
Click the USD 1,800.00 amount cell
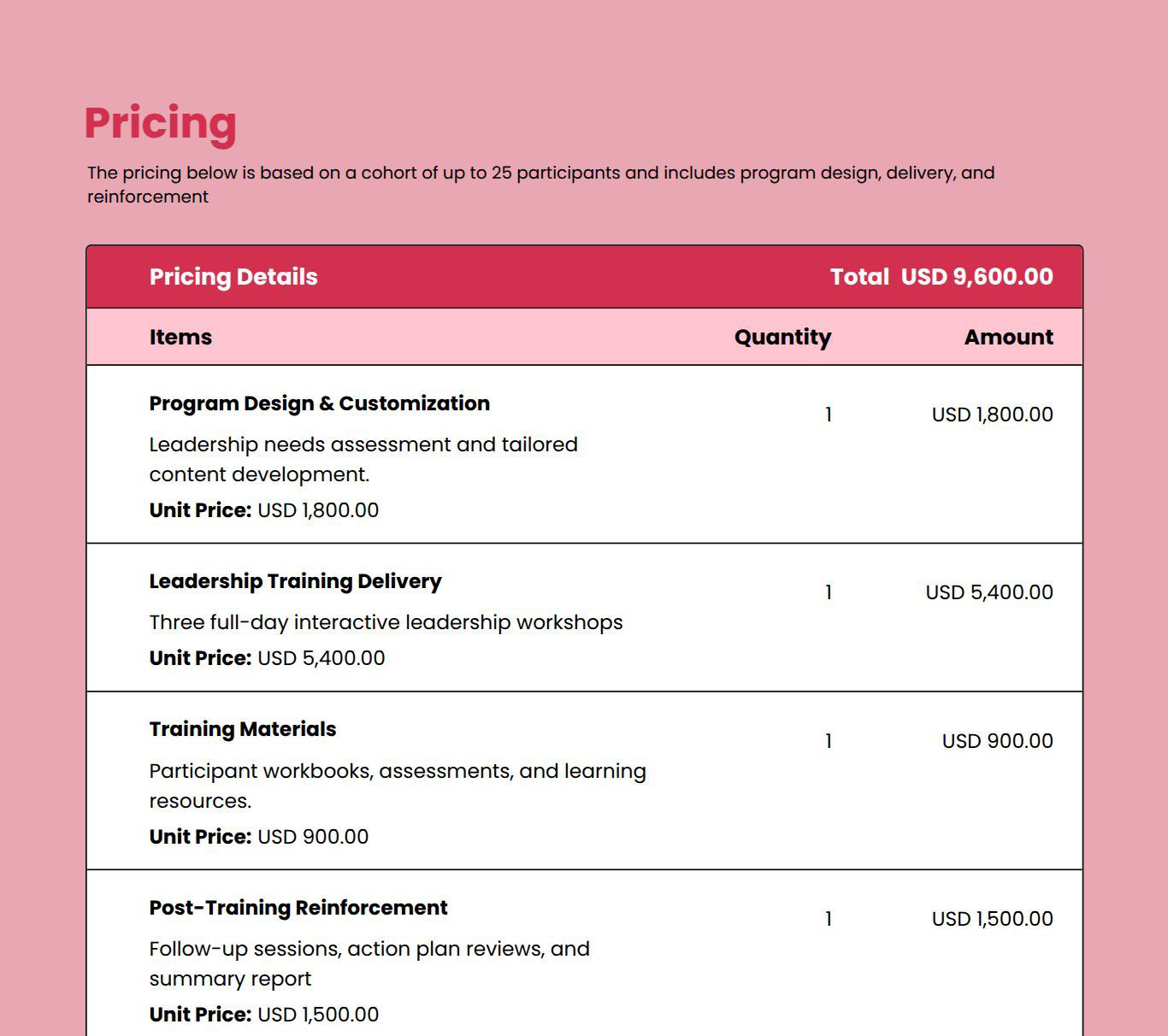point(992,415)
